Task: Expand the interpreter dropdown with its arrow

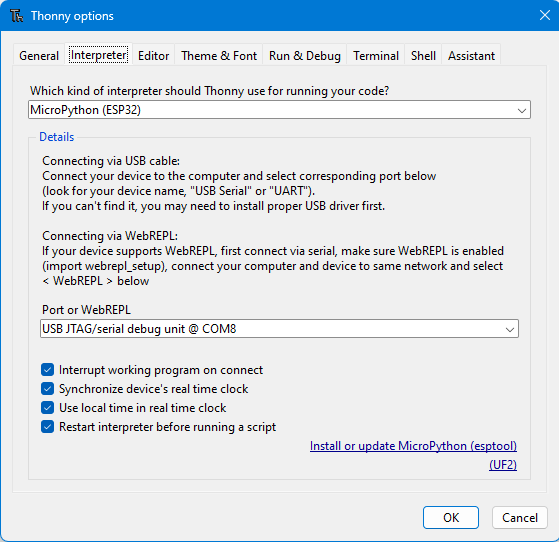Action: click(x=522, y=110)
